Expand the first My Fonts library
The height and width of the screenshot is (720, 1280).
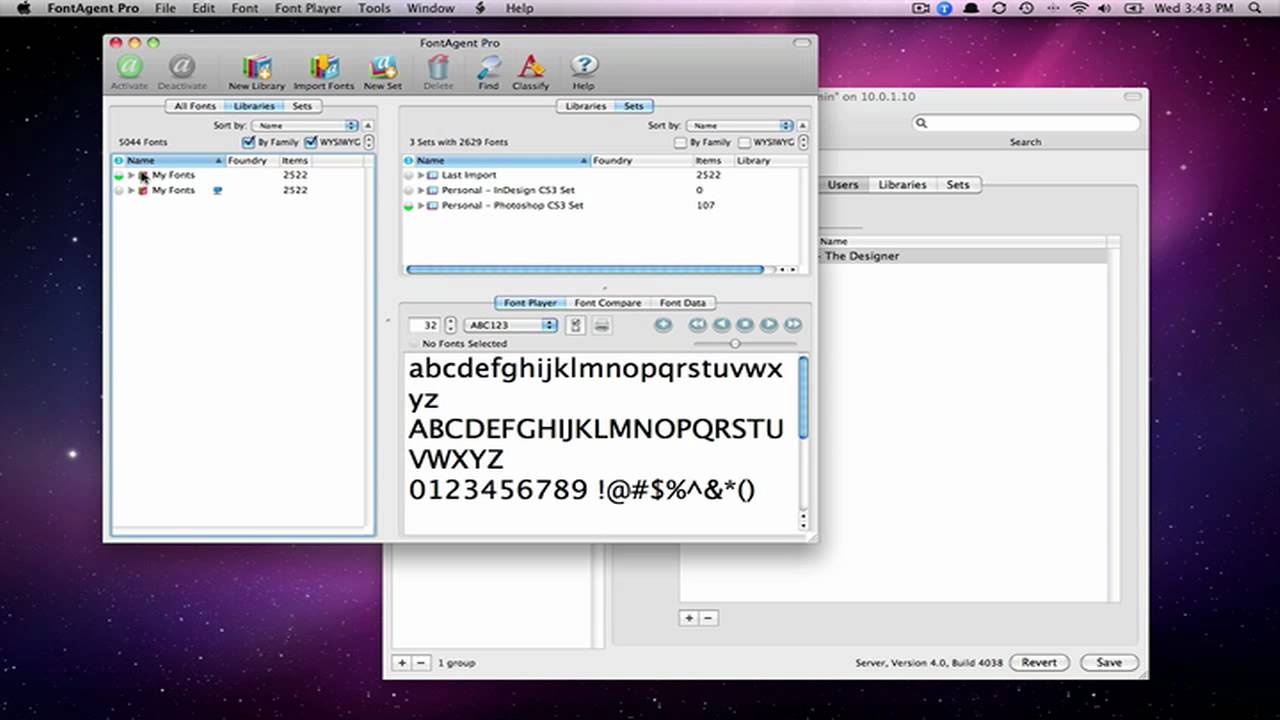coord(131,176)
